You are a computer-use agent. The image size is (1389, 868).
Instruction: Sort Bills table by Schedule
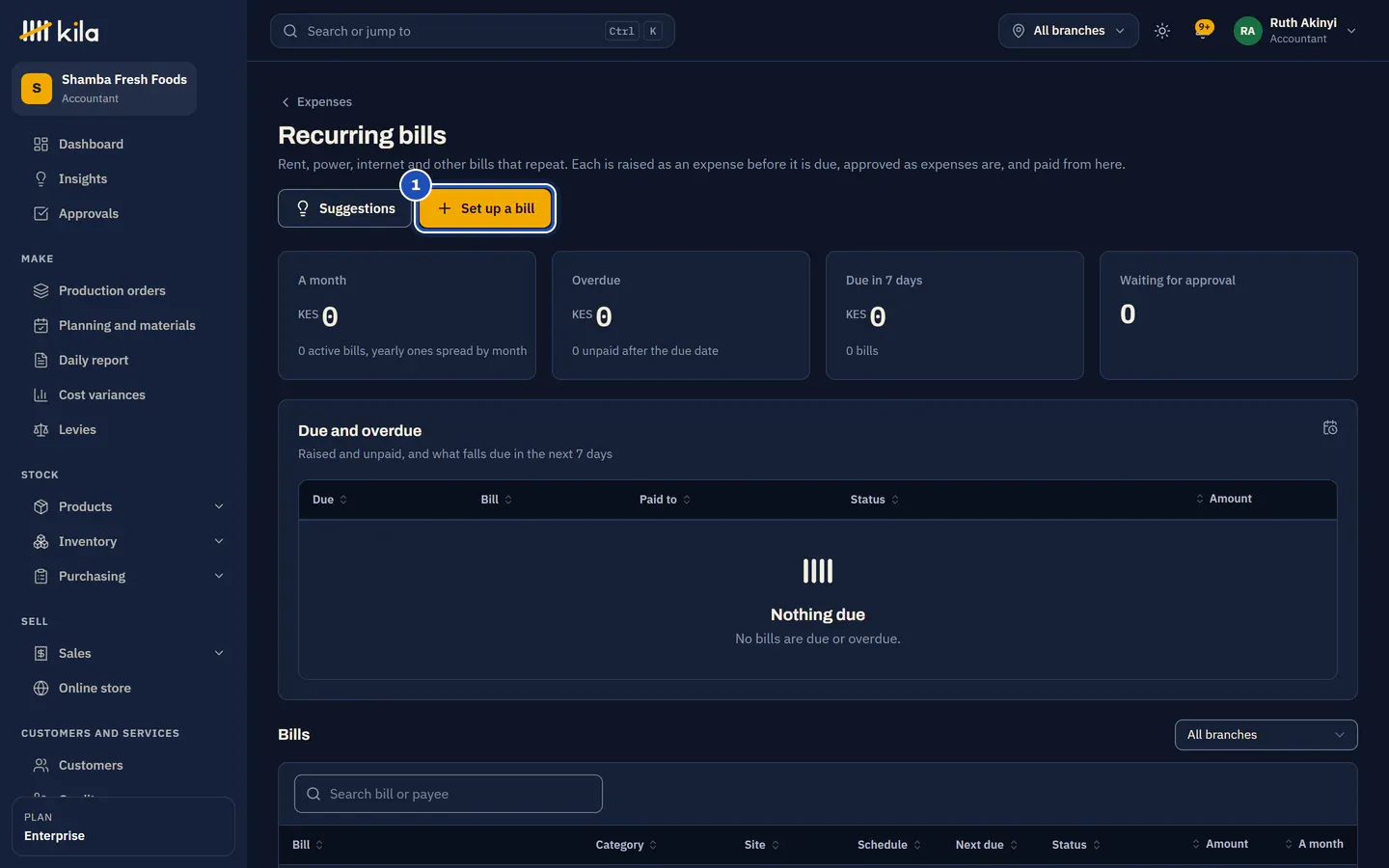coord(889,845)
